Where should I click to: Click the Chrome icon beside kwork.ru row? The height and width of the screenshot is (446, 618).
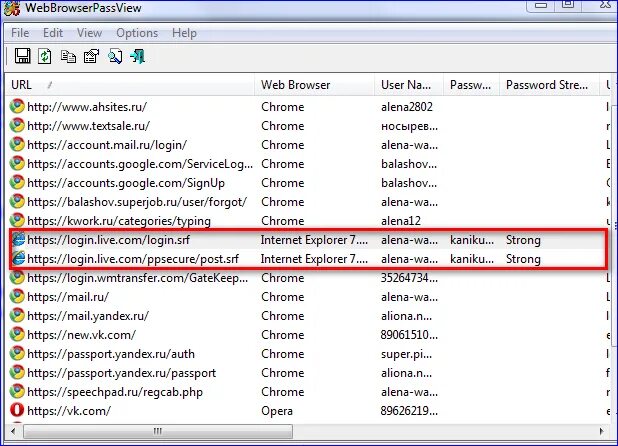tap(17, 220)
